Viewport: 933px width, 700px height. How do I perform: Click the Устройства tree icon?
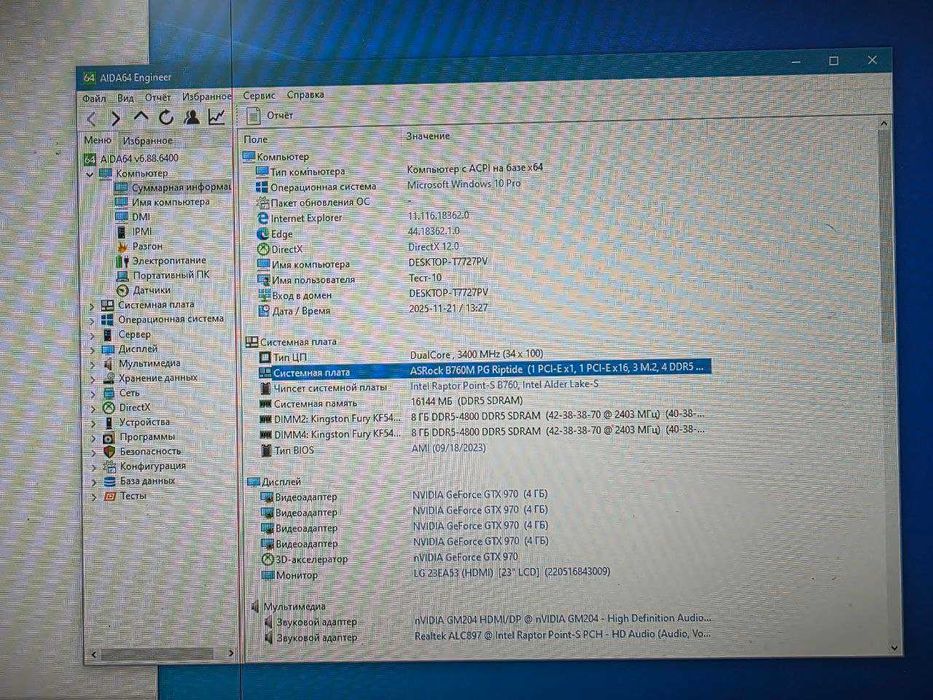tap(108, 423)
